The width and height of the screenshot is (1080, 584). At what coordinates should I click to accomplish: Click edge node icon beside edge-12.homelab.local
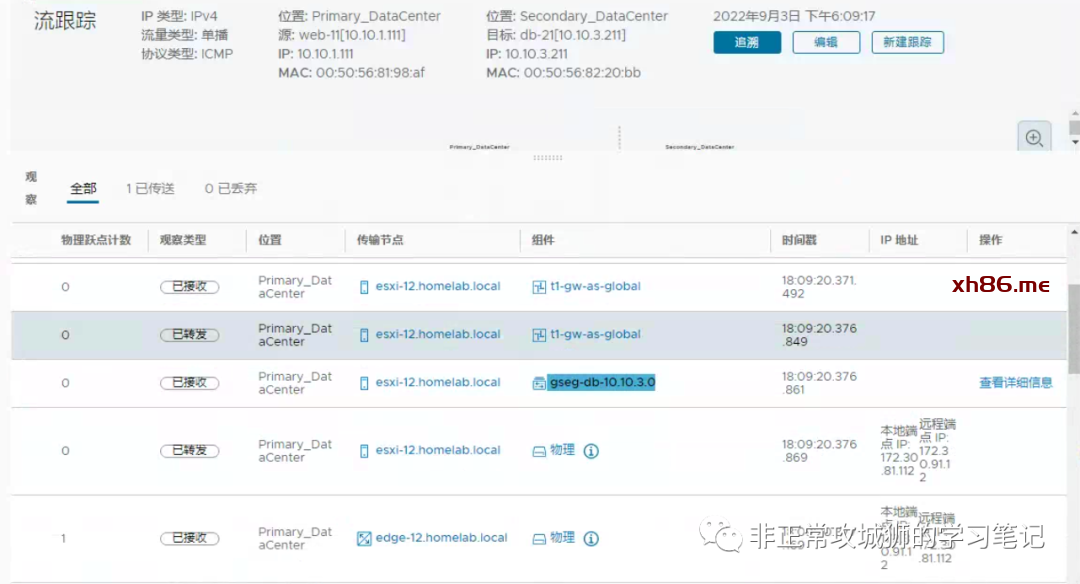(364, 539)
